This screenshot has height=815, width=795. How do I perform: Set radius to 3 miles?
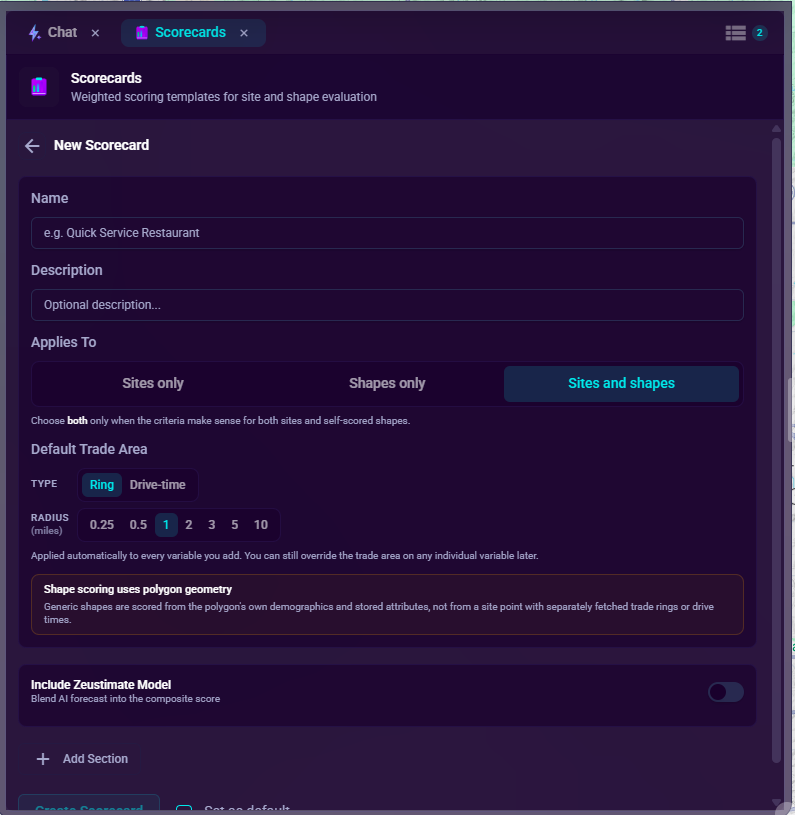click(x=211, y=525)
